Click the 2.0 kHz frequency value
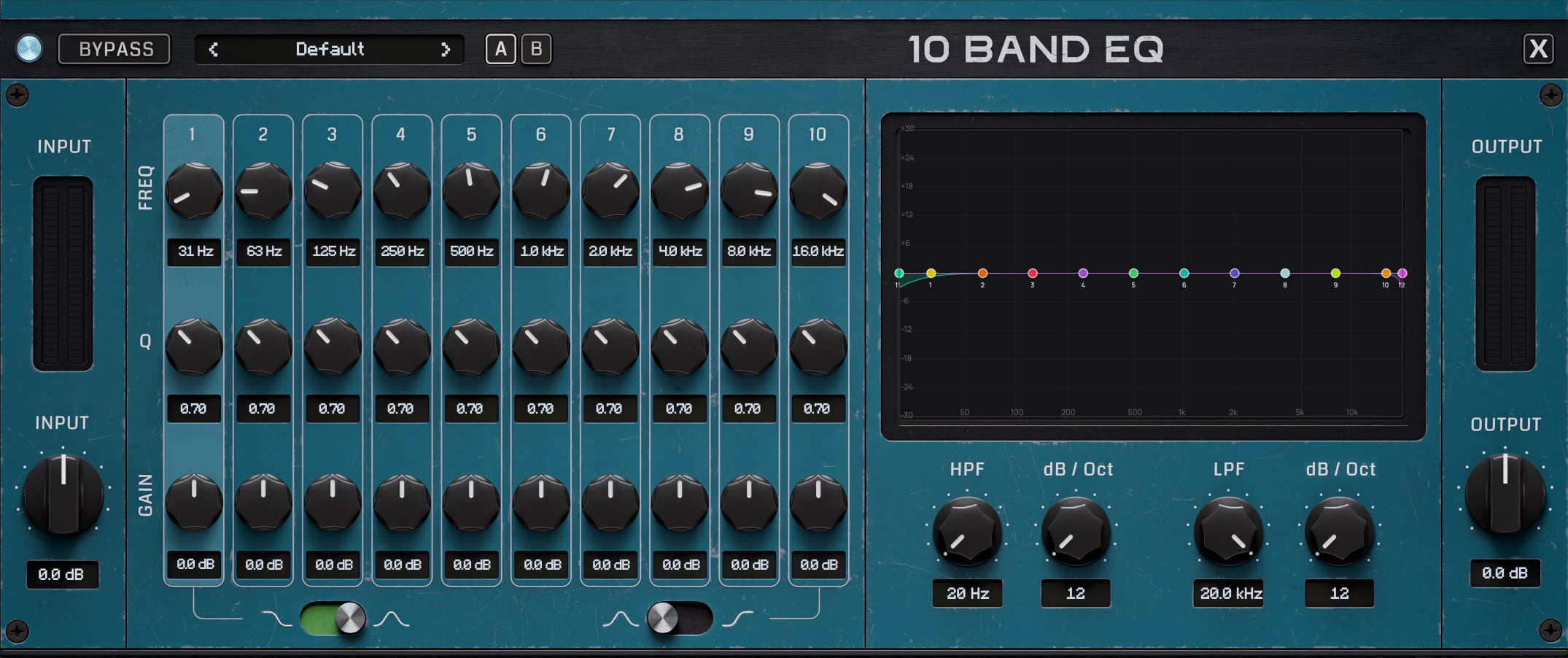The height and width of the screenshot is (658, 1568). pos(610,251)
